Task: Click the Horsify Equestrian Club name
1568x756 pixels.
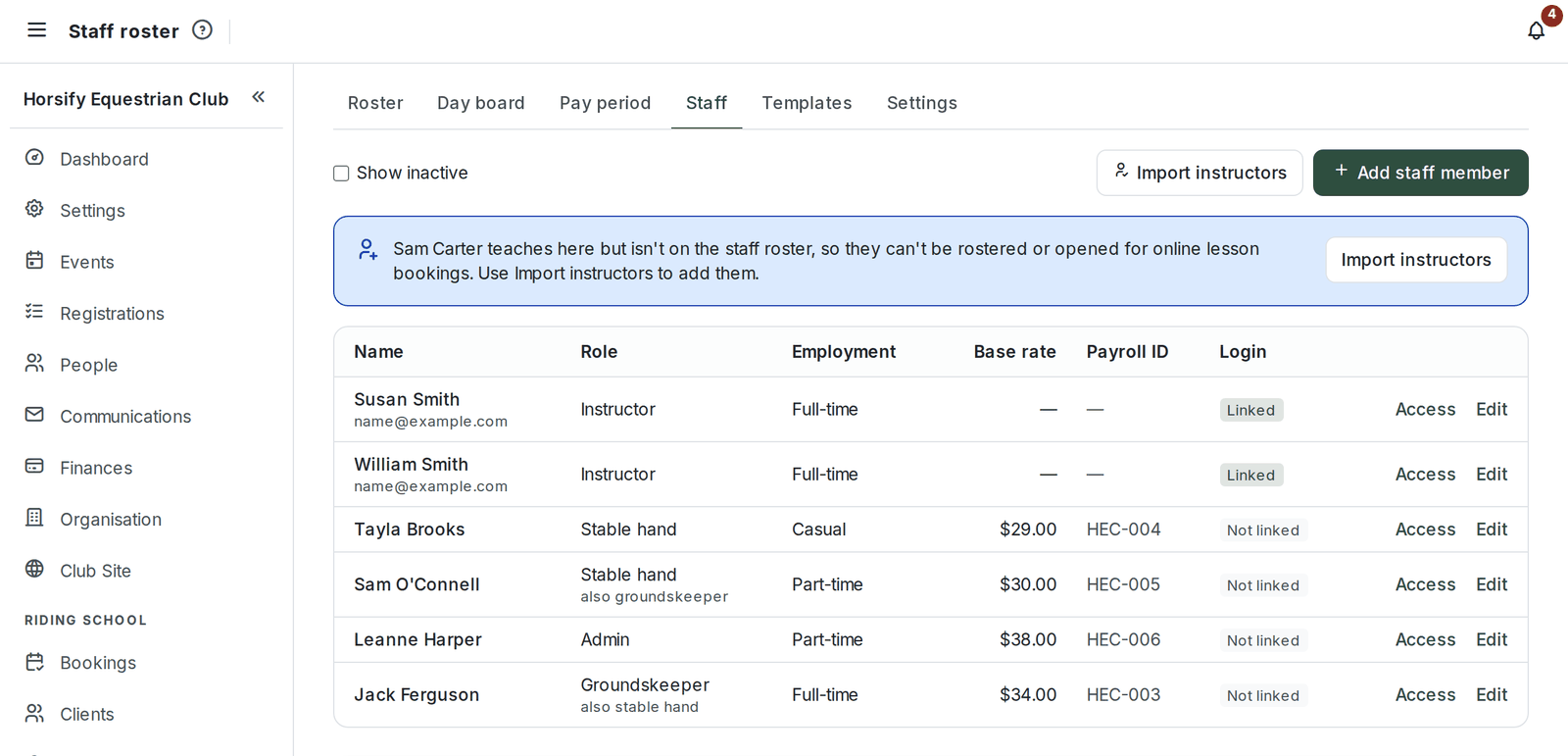Action: click(x=126, y=99)
